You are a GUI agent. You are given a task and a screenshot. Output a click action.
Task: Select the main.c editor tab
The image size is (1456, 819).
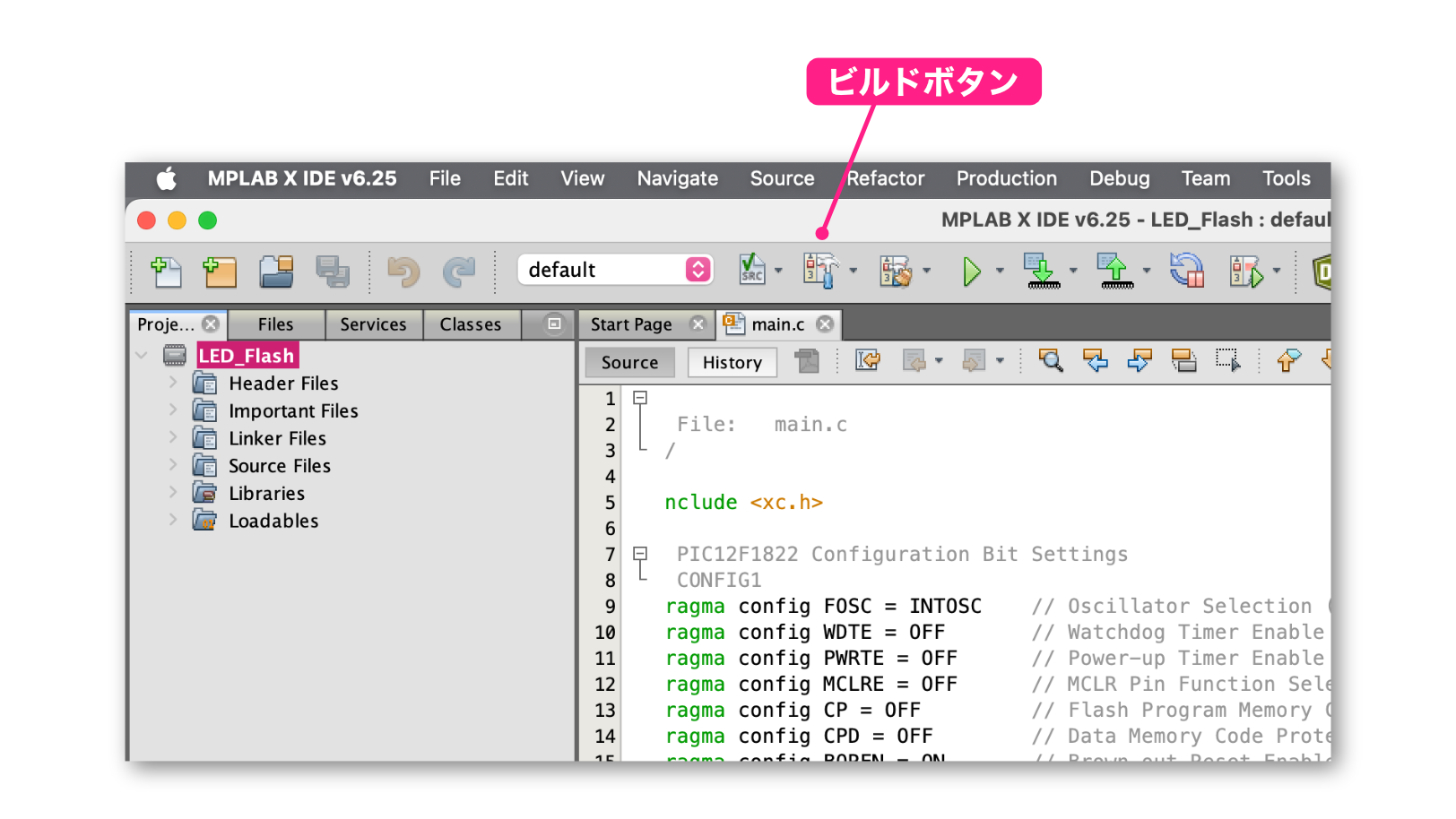click(778, 324)
